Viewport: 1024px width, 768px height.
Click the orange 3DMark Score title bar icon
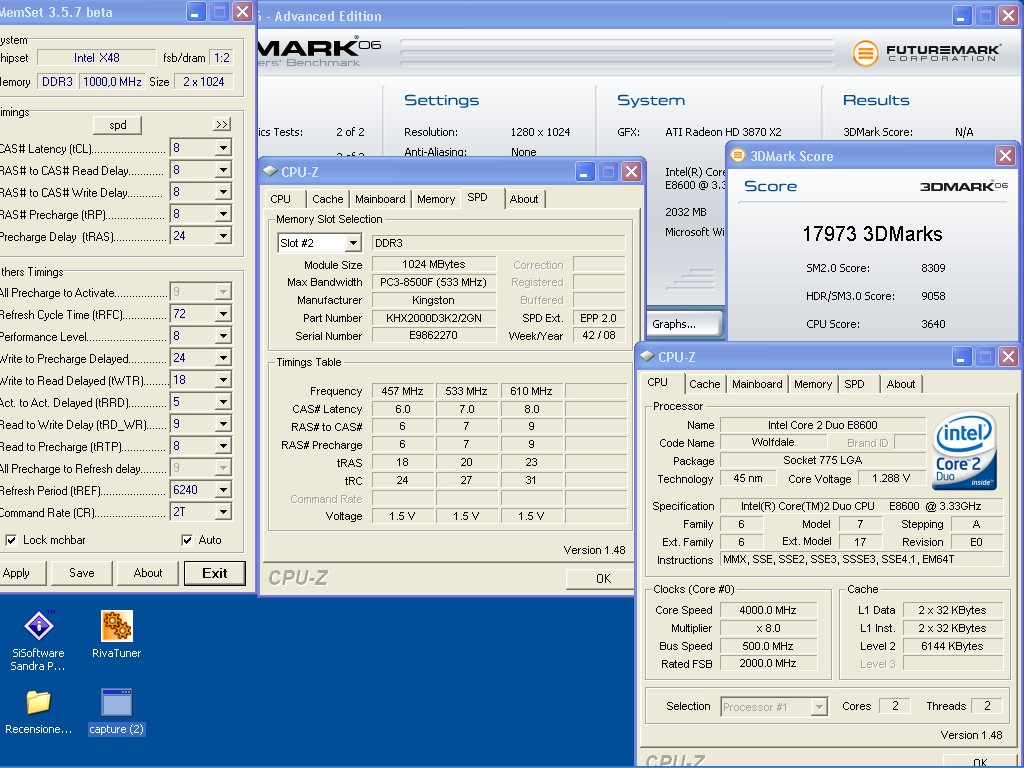(738, 155)
